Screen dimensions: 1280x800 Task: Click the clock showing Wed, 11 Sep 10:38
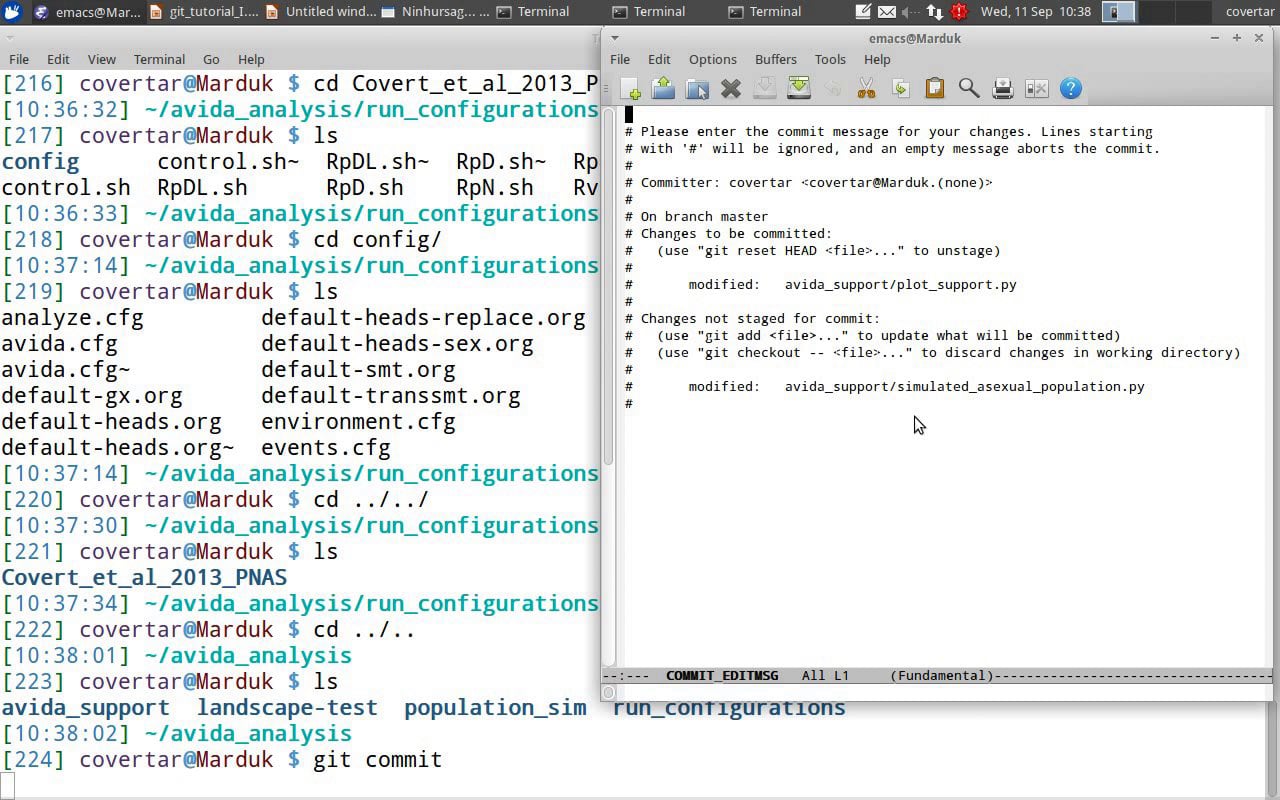click(1036, 12)
